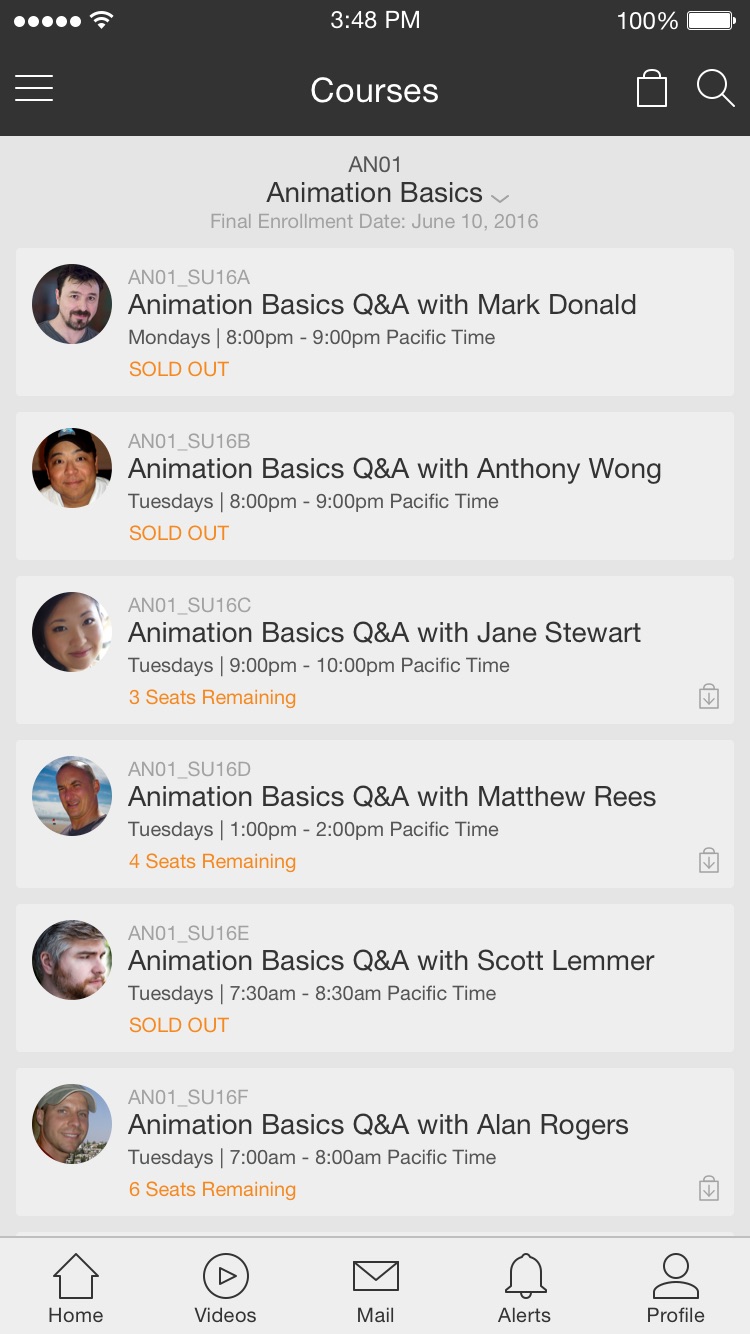Switch to Profile tab
The height and width of the screenshot is (1334, 750).
676,1289
